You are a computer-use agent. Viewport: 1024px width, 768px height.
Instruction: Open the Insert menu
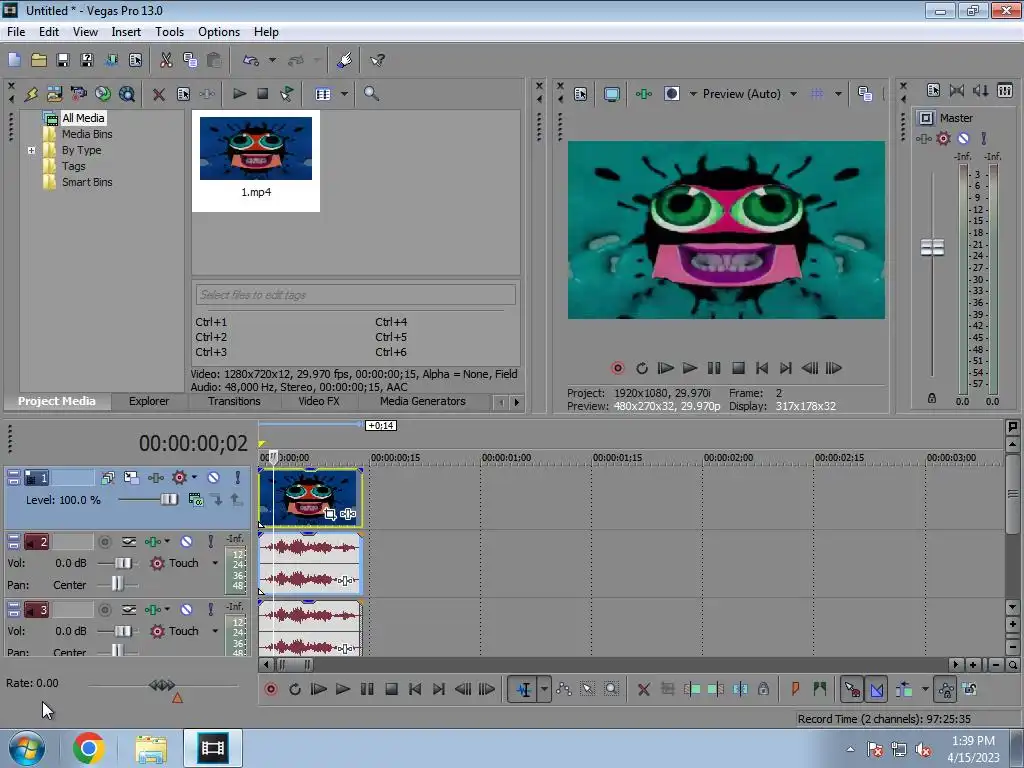tap(126, 31)
